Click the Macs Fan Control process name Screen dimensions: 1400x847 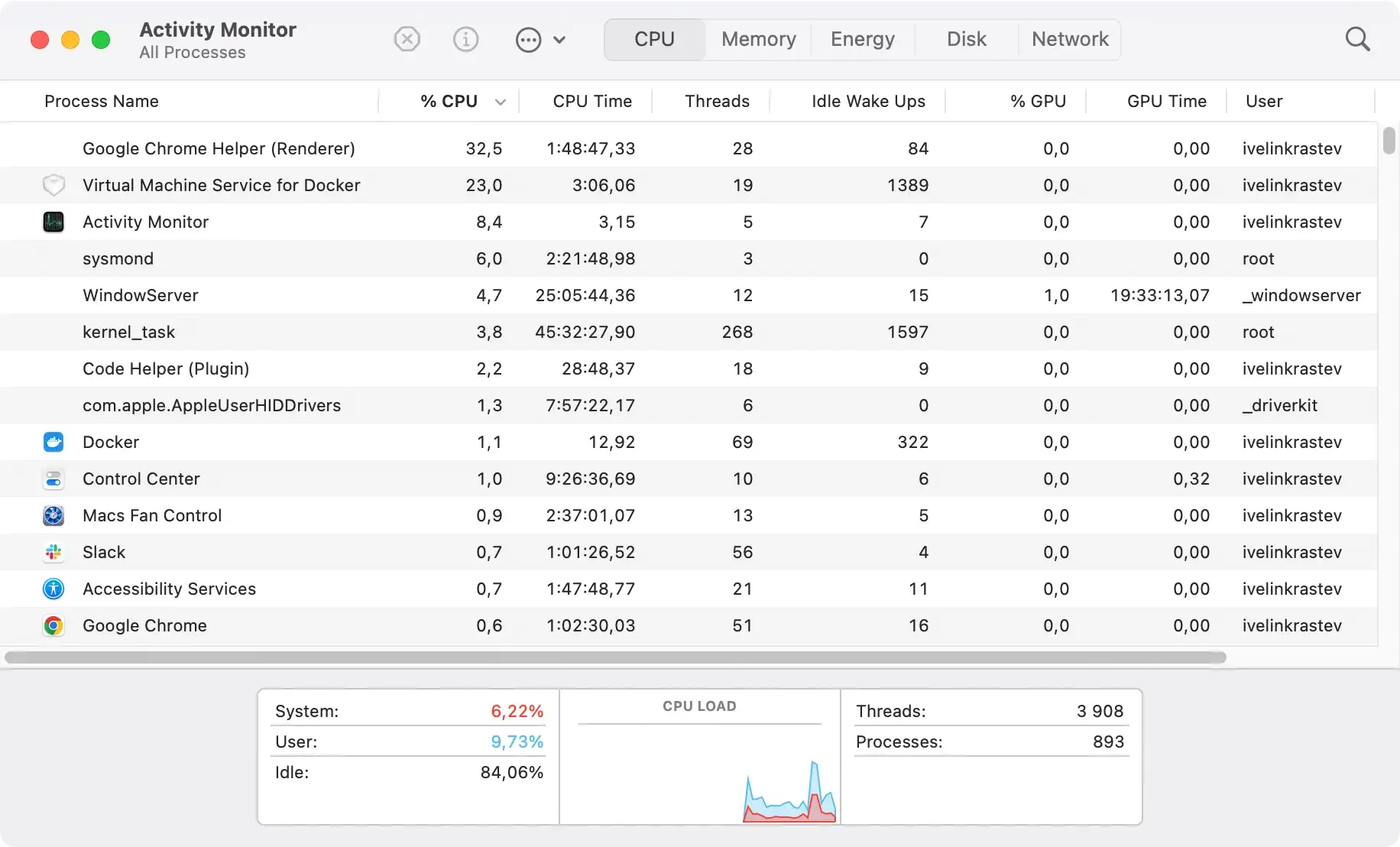[x=152, y=515]
